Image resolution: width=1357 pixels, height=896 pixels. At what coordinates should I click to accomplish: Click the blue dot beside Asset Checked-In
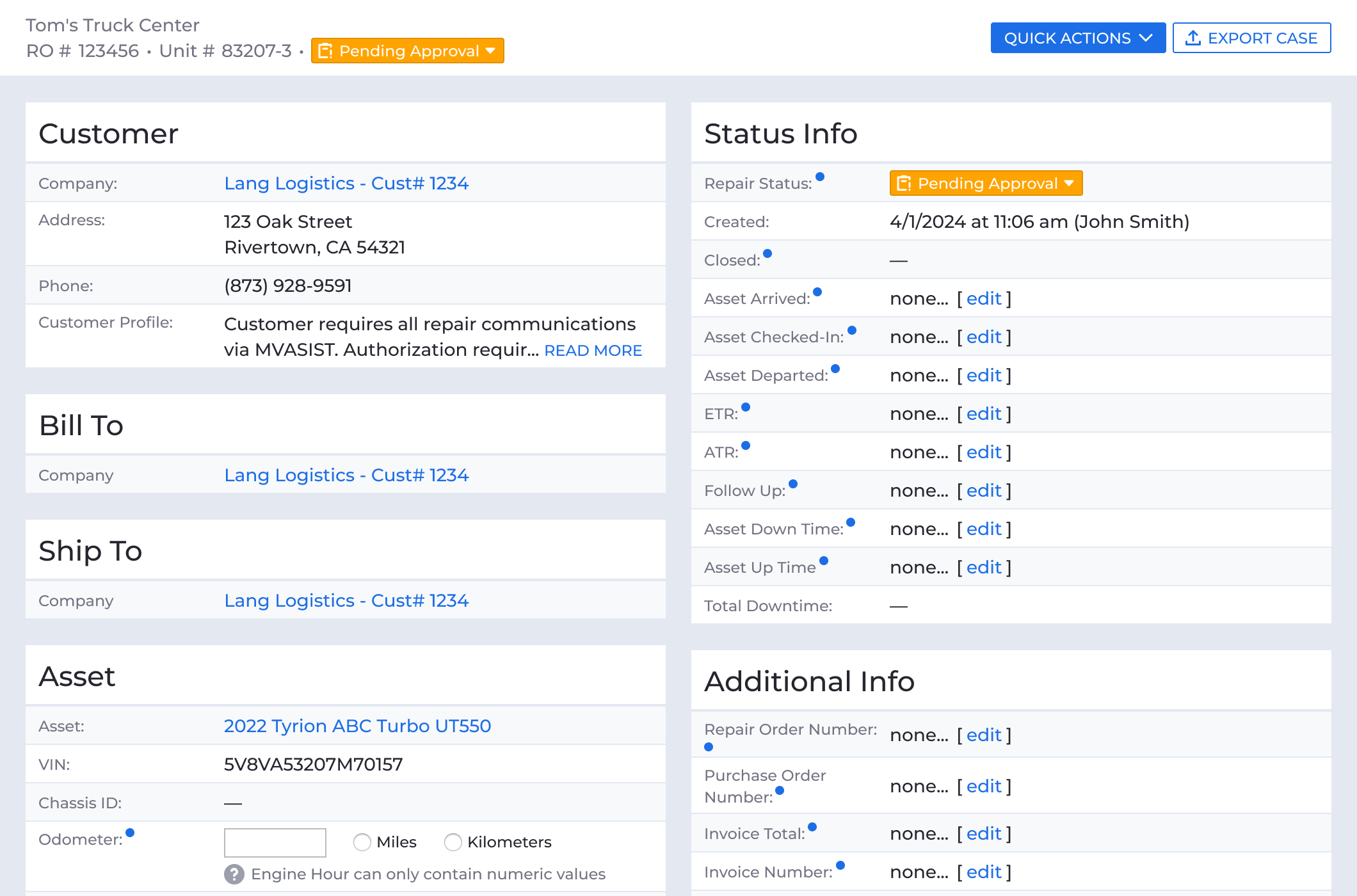point(852,330)
